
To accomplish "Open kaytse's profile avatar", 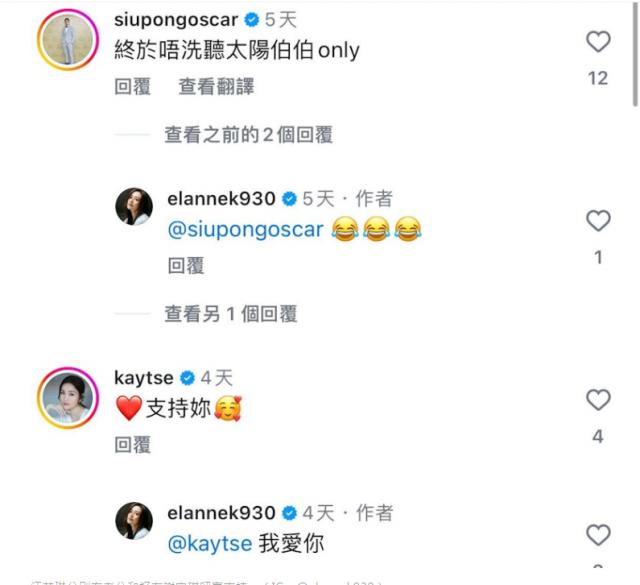I will point(67,399).
